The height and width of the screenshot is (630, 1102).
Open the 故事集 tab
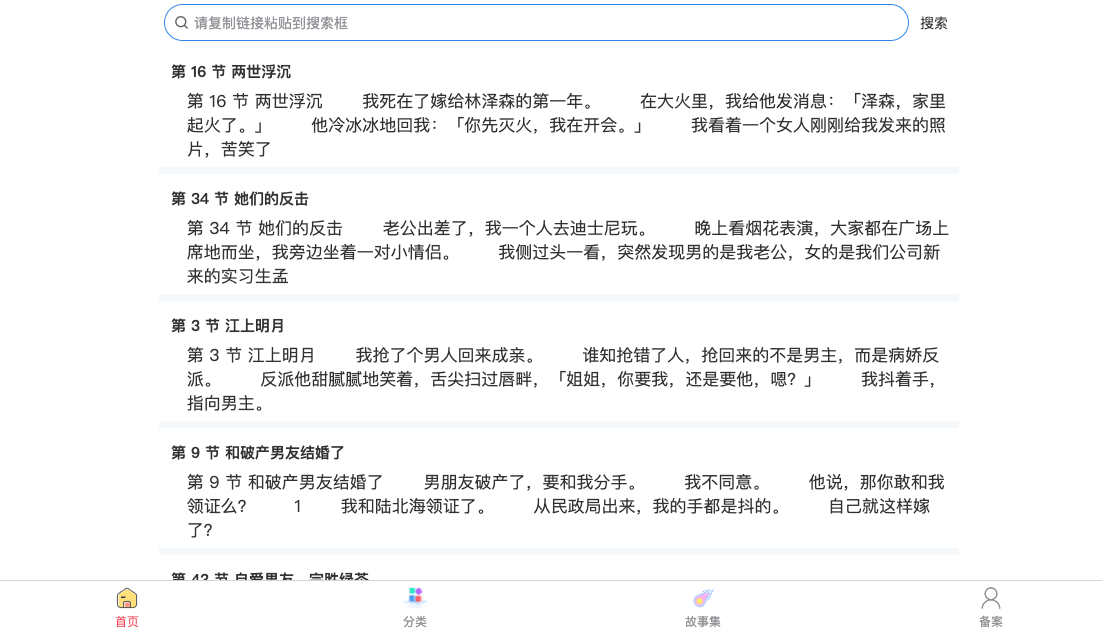click(x=703, y=606)
